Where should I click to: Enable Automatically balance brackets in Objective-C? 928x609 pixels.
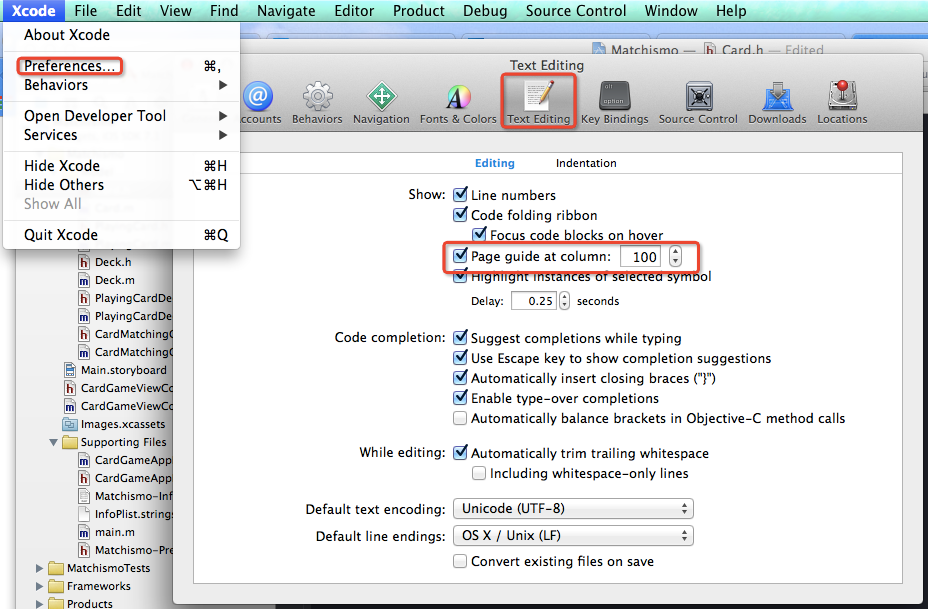(460, 418)
